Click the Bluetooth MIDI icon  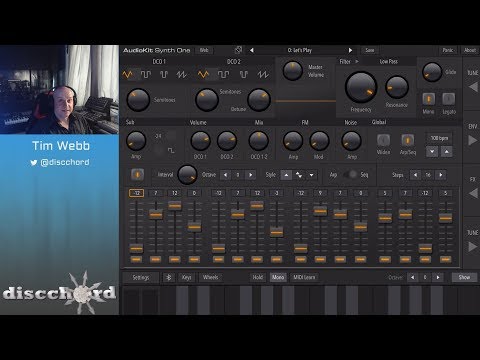pyautogui.click(x=169, y=277)
